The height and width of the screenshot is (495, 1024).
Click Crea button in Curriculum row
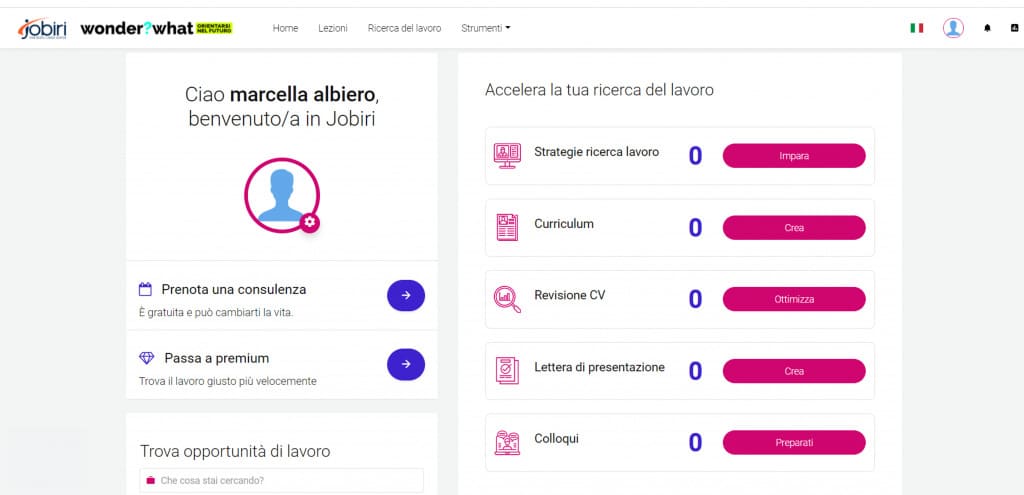click(x=794, y=228)
